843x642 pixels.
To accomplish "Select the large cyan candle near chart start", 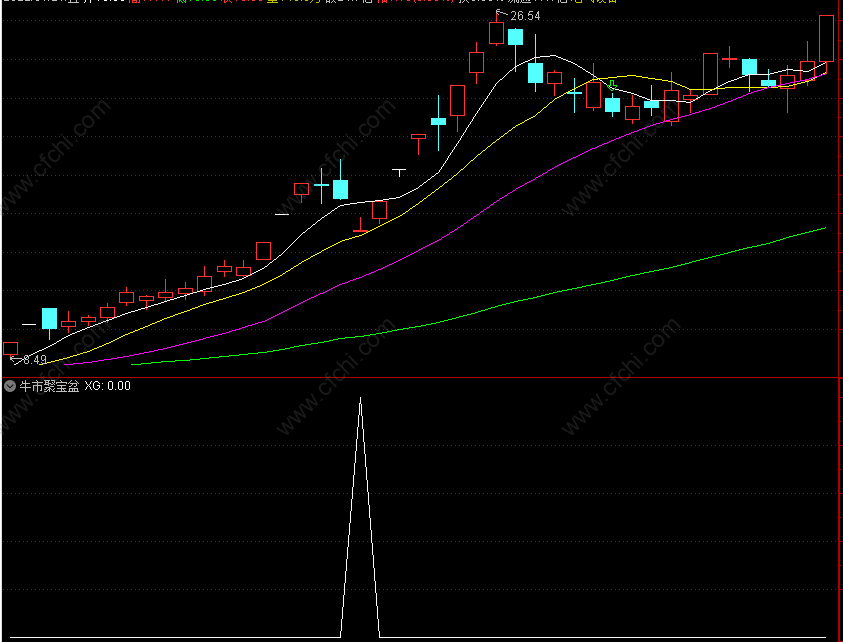I will click(x=49, y=318).
